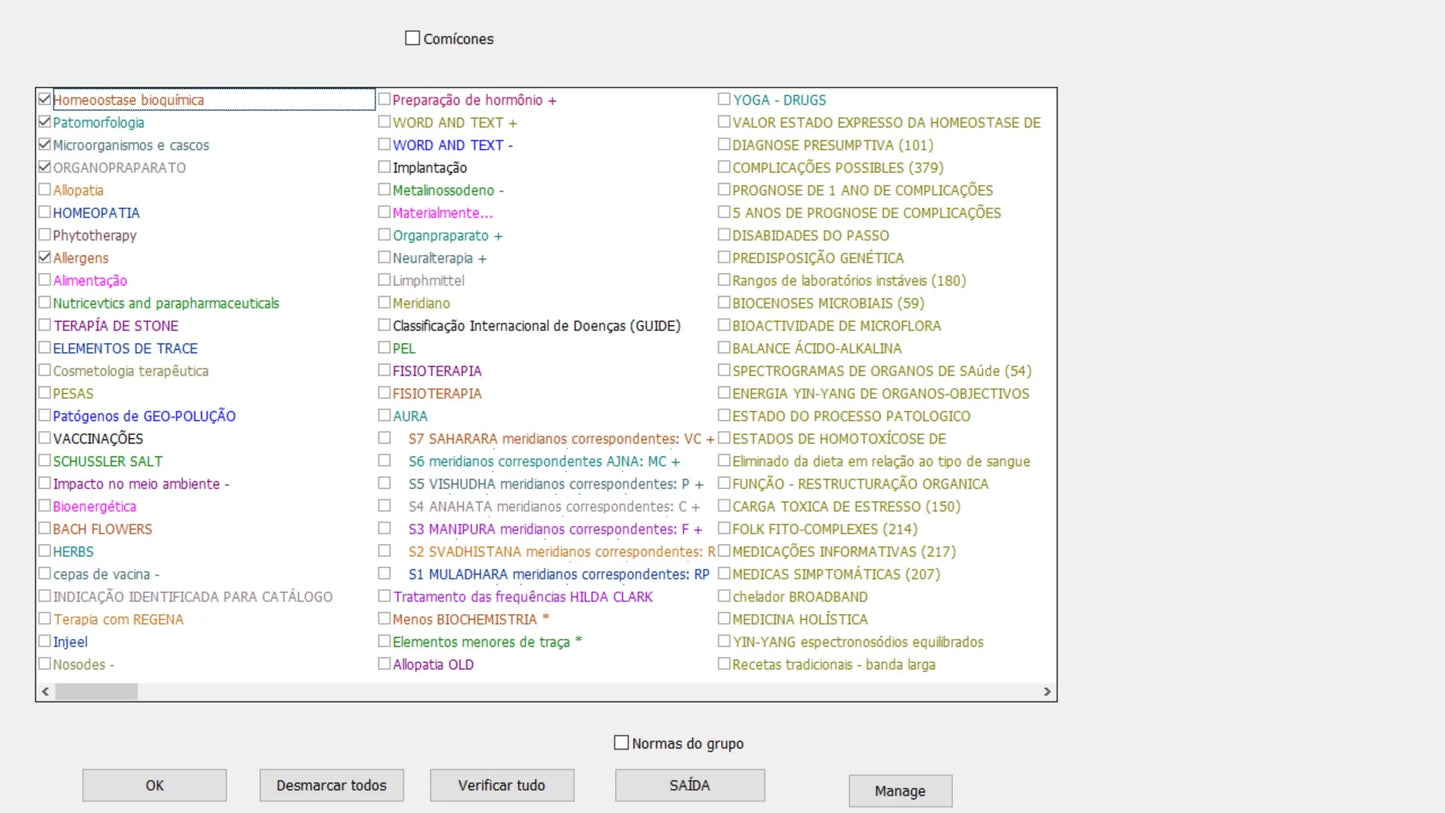Image resolution: width=1445 pixels, height=813 pixels.
Task: Open the Manage button
Action: [x=900, y=791]
